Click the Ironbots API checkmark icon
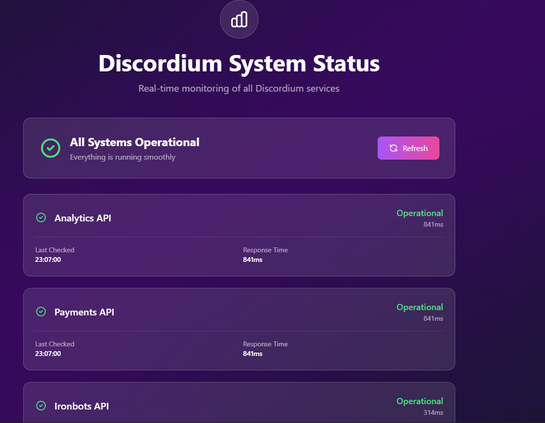 click(41, 406)
